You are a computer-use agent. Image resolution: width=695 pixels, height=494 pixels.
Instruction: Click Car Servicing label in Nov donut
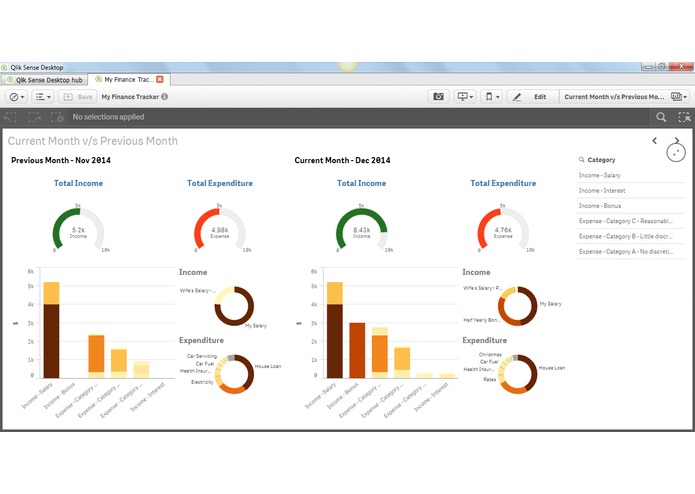(x=202, y=356)
